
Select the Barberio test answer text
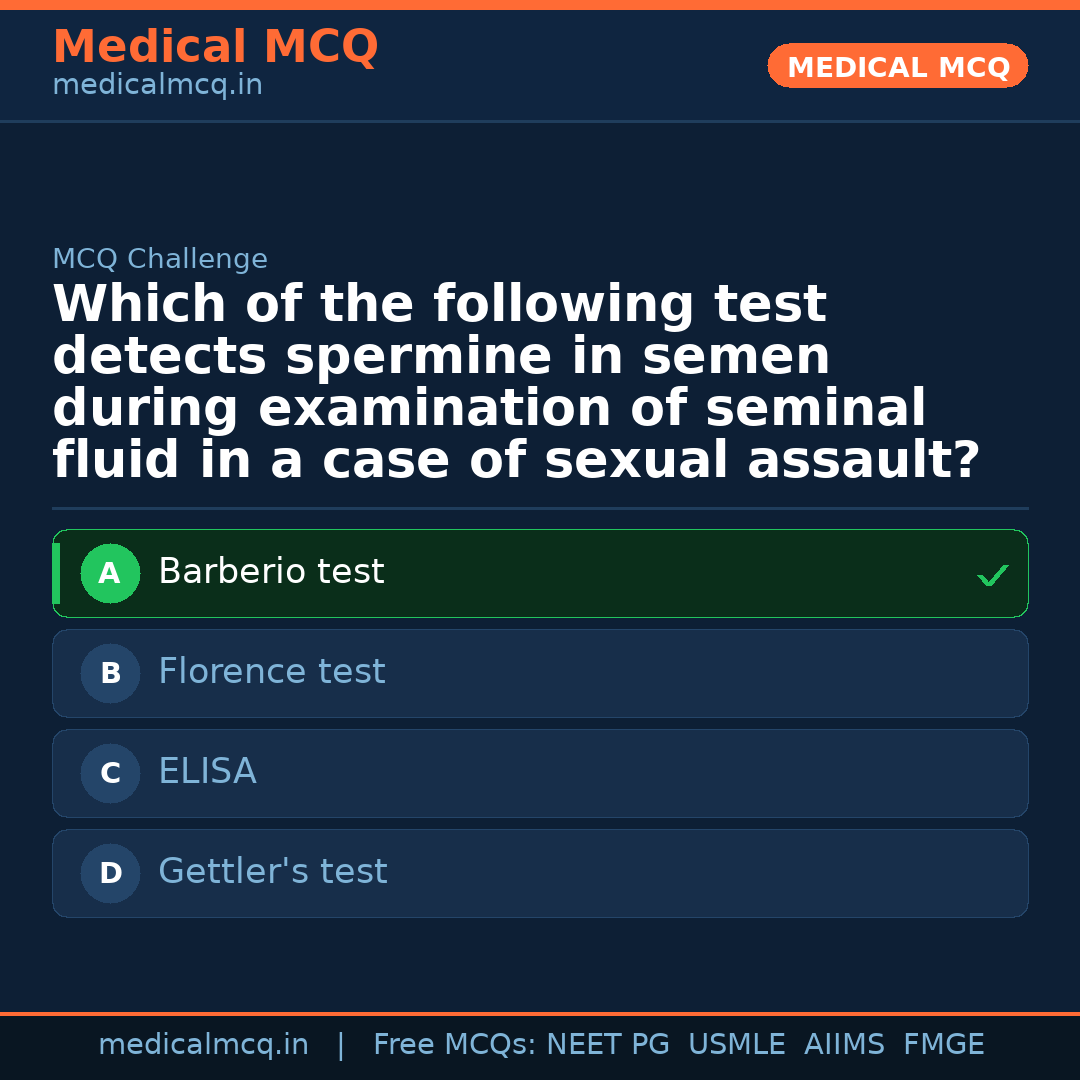coord(271,572)
